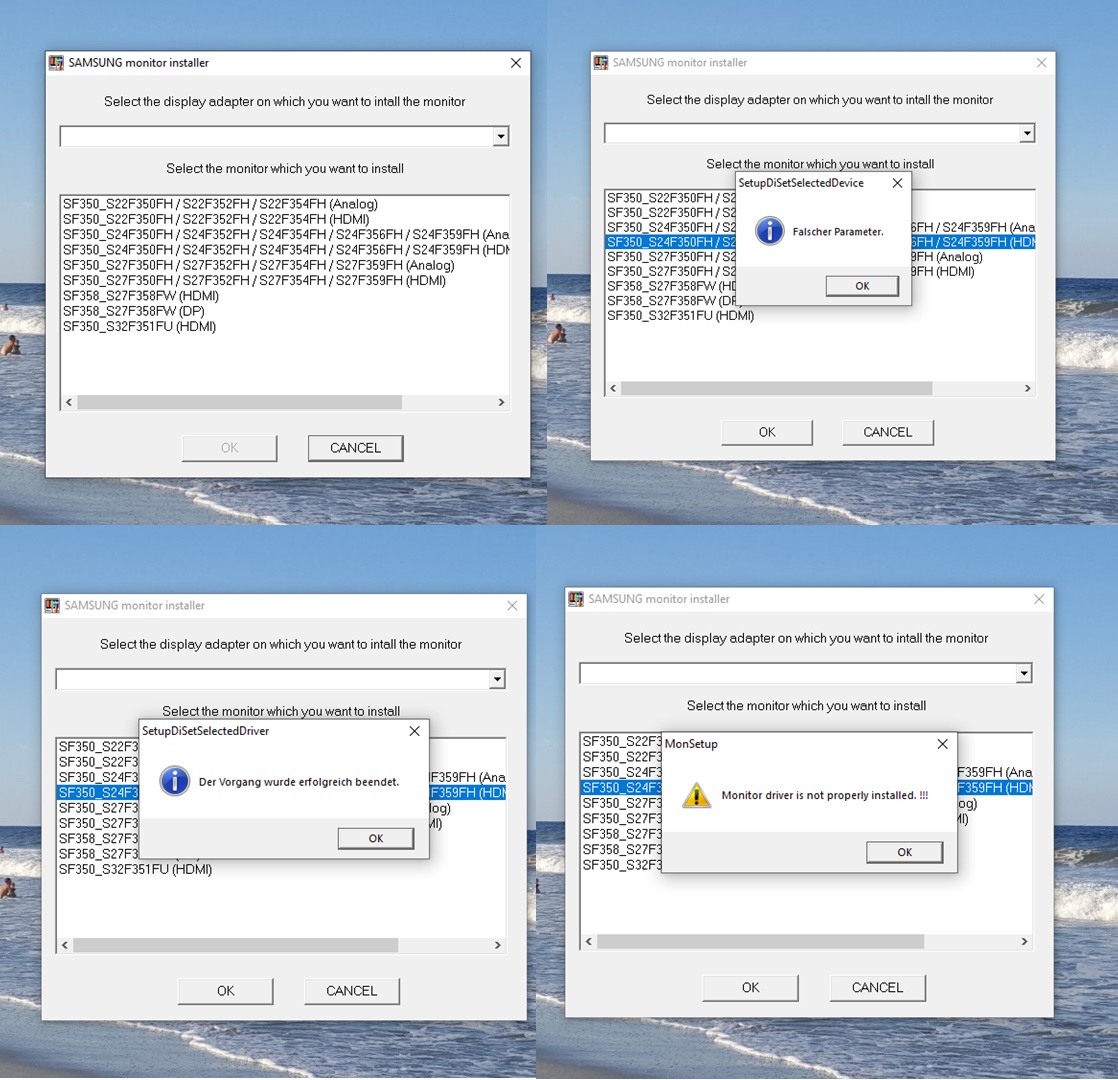
Task: Click the info icon beside Falscher Parameter
Action: (x=769, y=231)
